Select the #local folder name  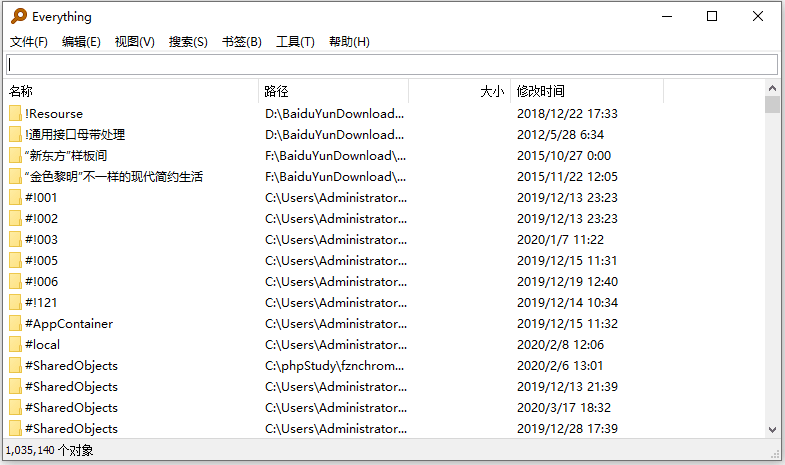43,345
